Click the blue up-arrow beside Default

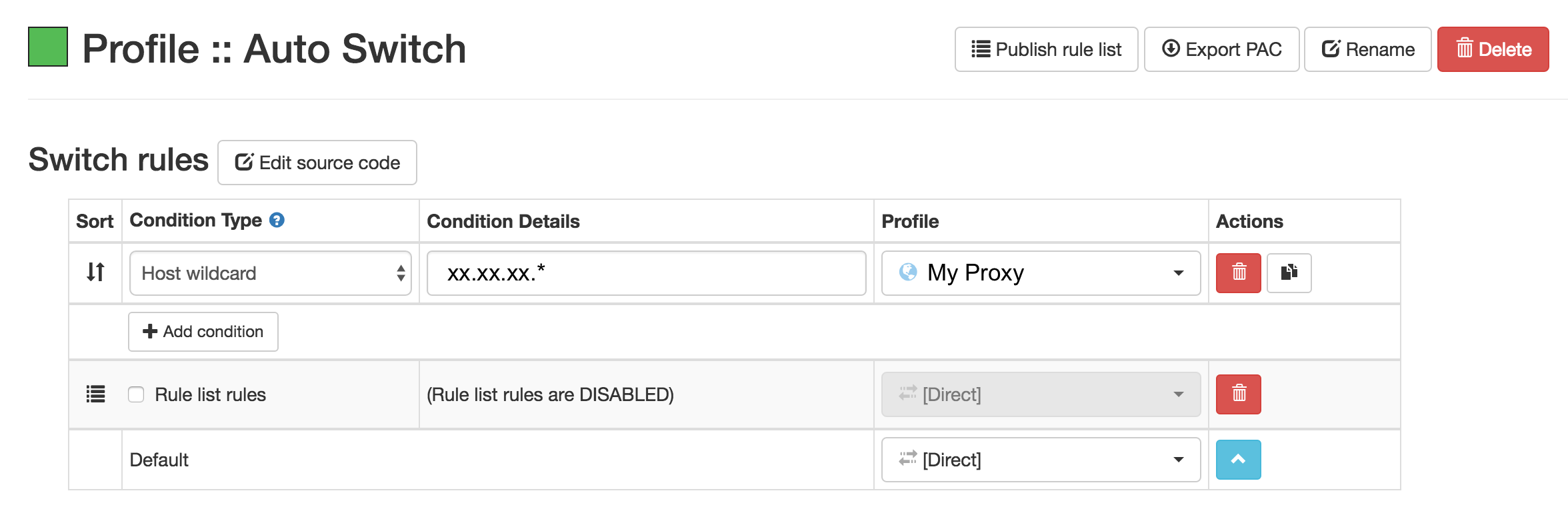[x=1238, y=459]
